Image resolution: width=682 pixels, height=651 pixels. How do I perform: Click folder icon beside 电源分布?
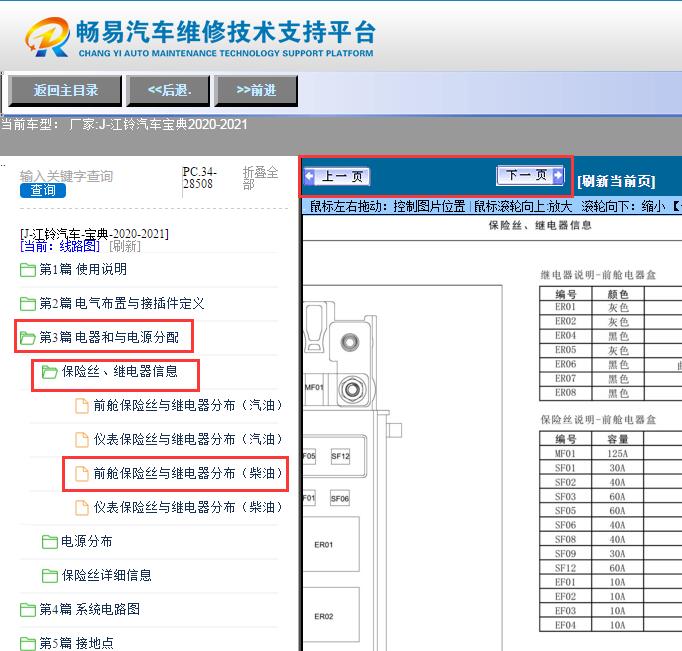click(50, 542)
